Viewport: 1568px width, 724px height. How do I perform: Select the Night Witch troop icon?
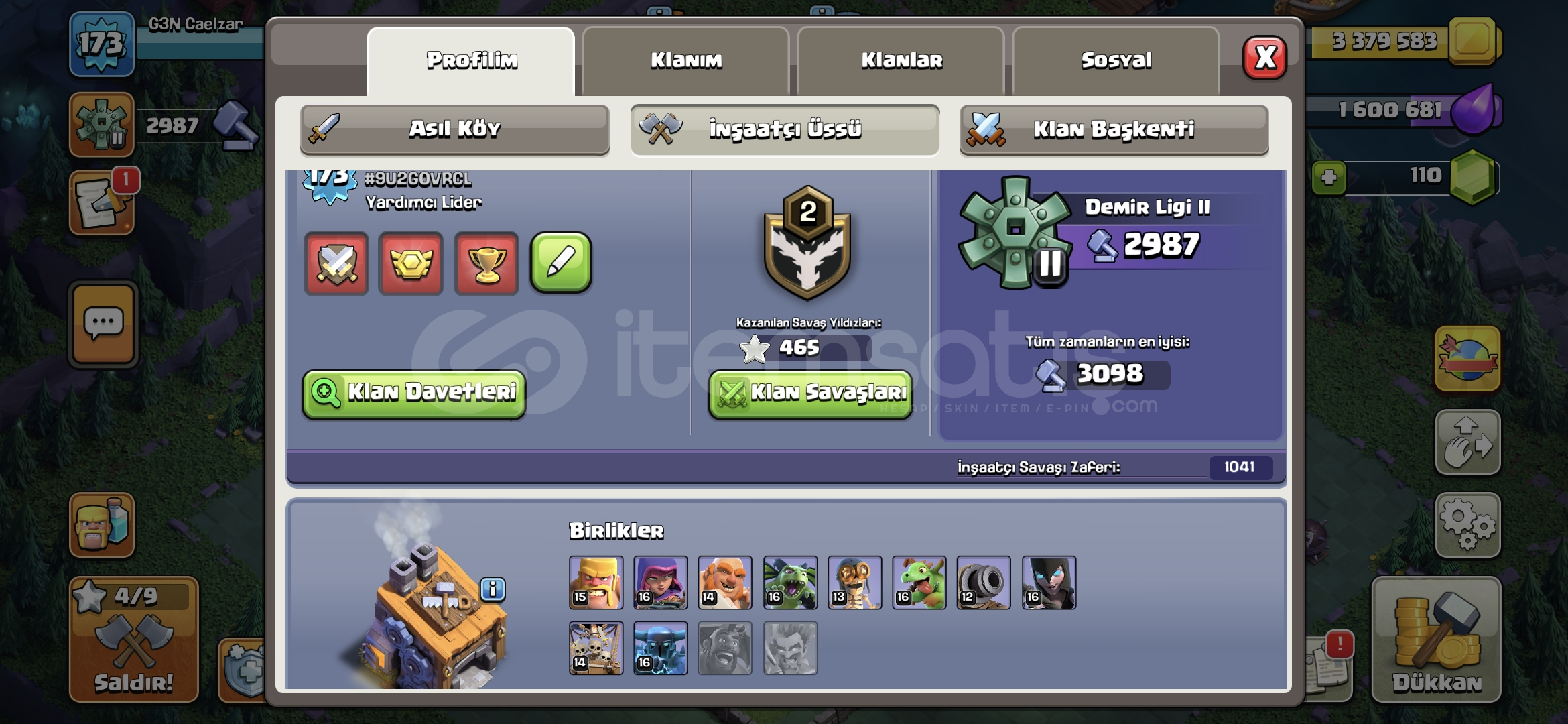(x=1049, y=583)
